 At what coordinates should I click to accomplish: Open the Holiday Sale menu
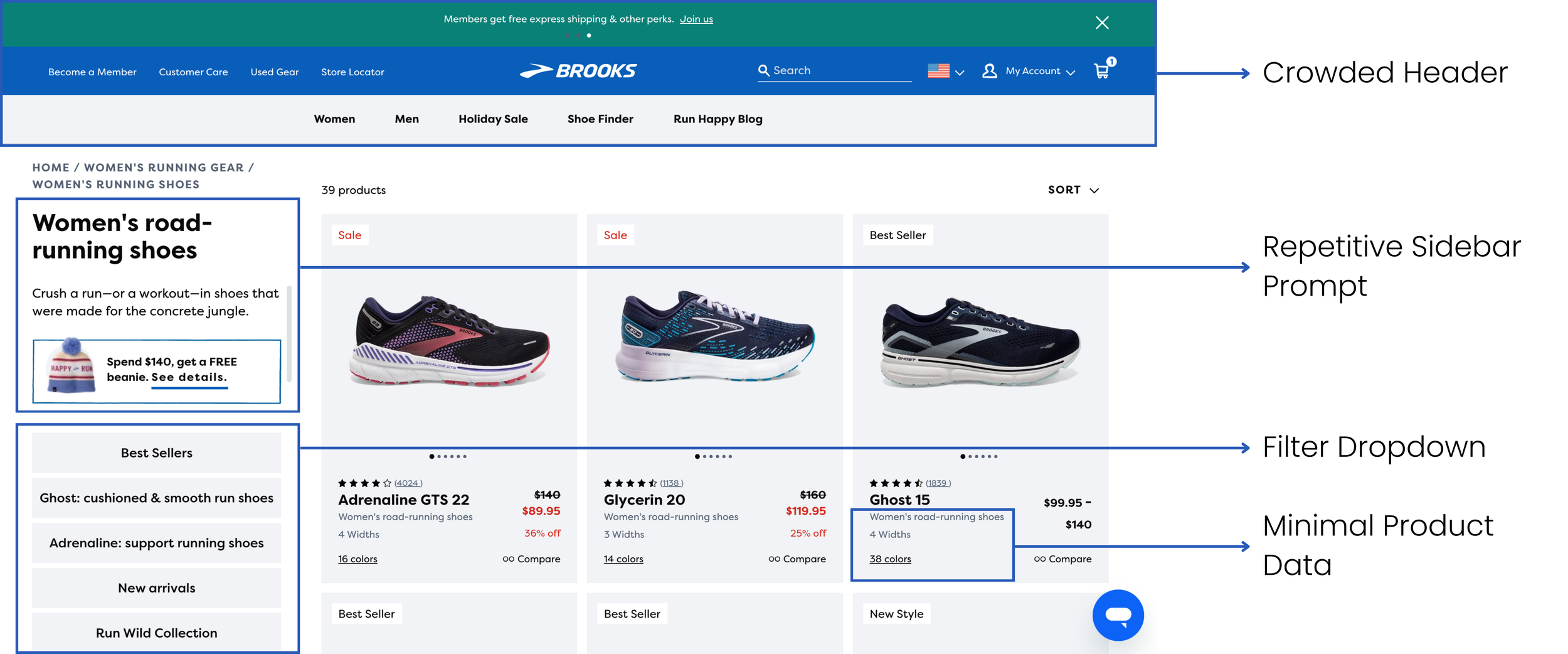pyautogui.click(x=493, y=119)
